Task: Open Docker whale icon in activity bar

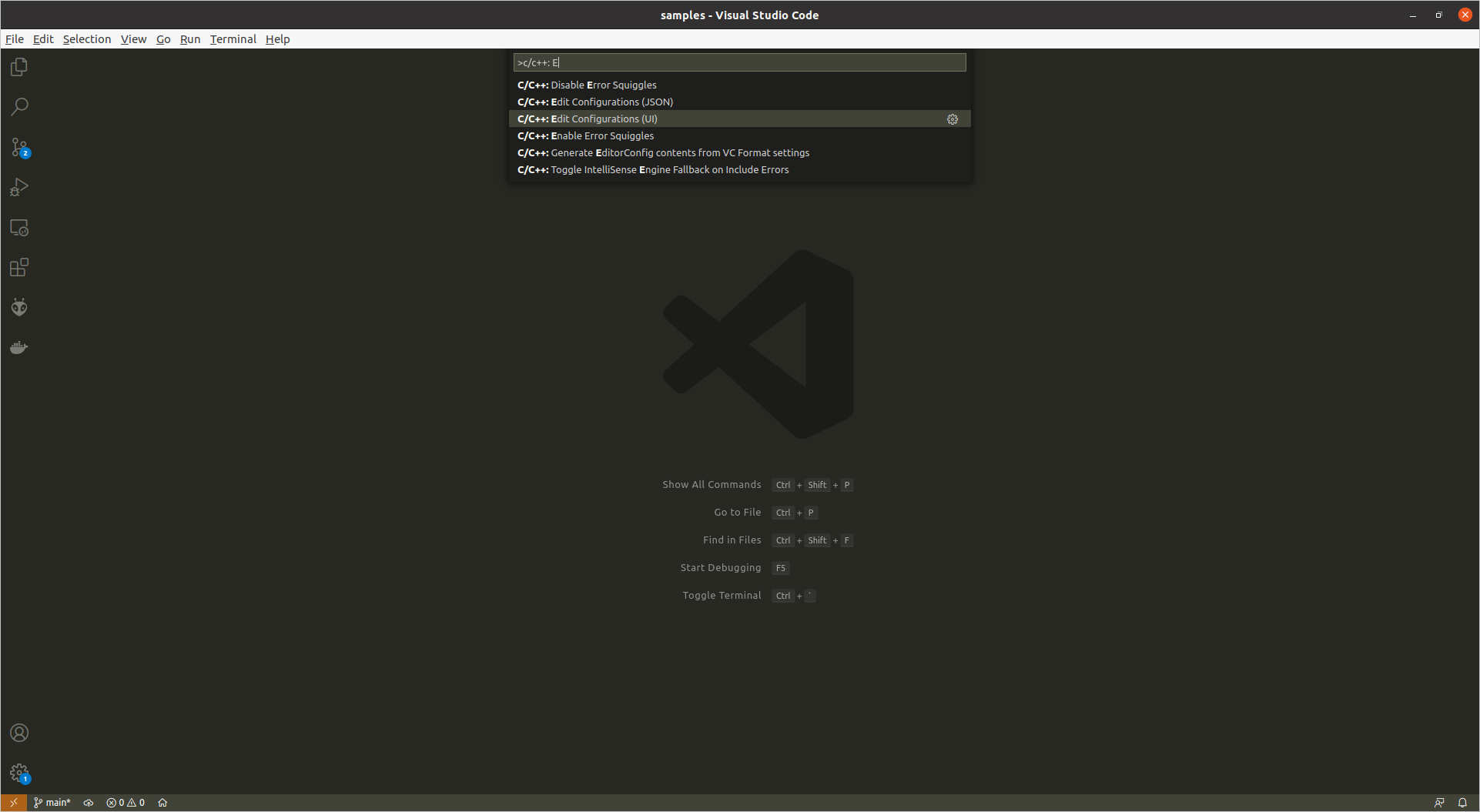Action: (19, 348)
